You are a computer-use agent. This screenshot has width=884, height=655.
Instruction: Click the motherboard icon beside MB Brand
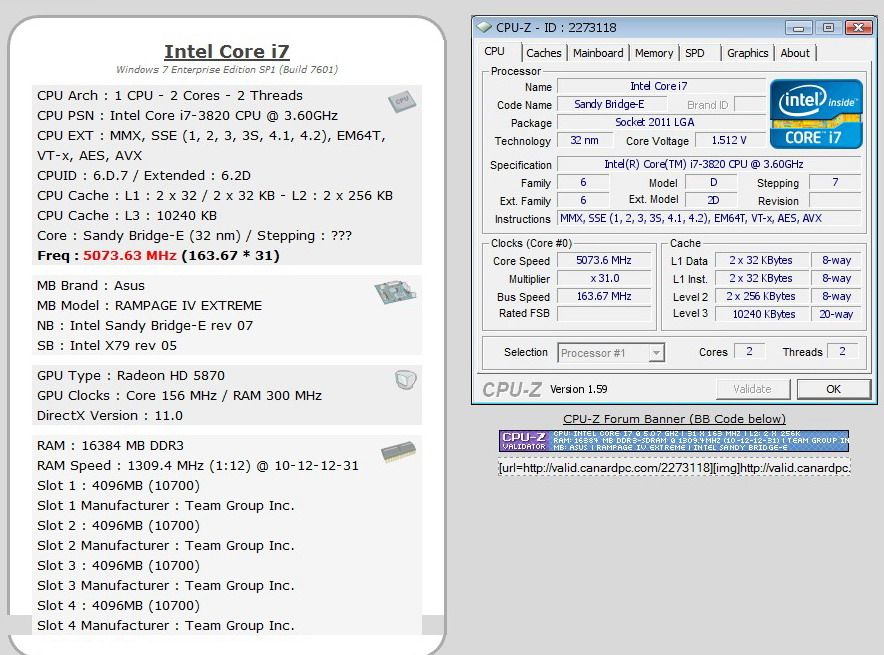click(395, 292)
